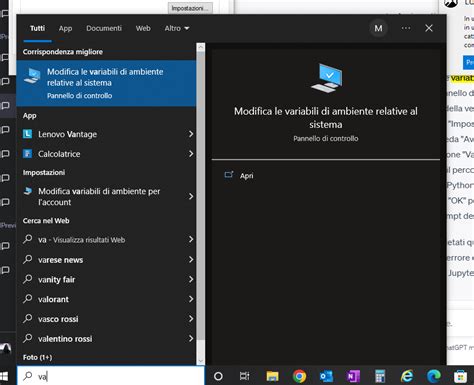Open Microsoft Store from the taskbar
The image size is (474, 385).
(460, 377)
